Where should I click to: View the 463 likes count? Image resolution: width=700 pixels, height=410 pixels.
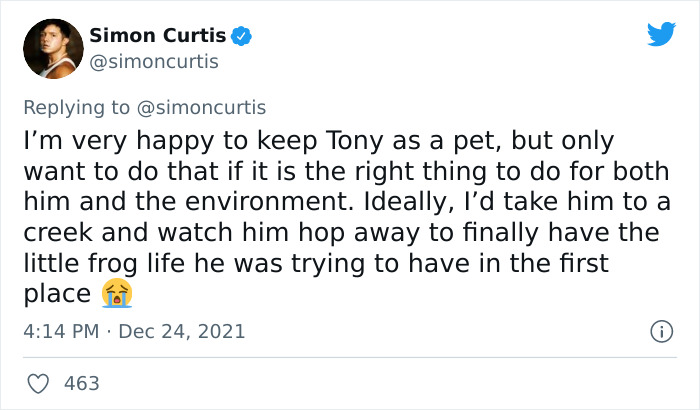click(x=81, y=383)
